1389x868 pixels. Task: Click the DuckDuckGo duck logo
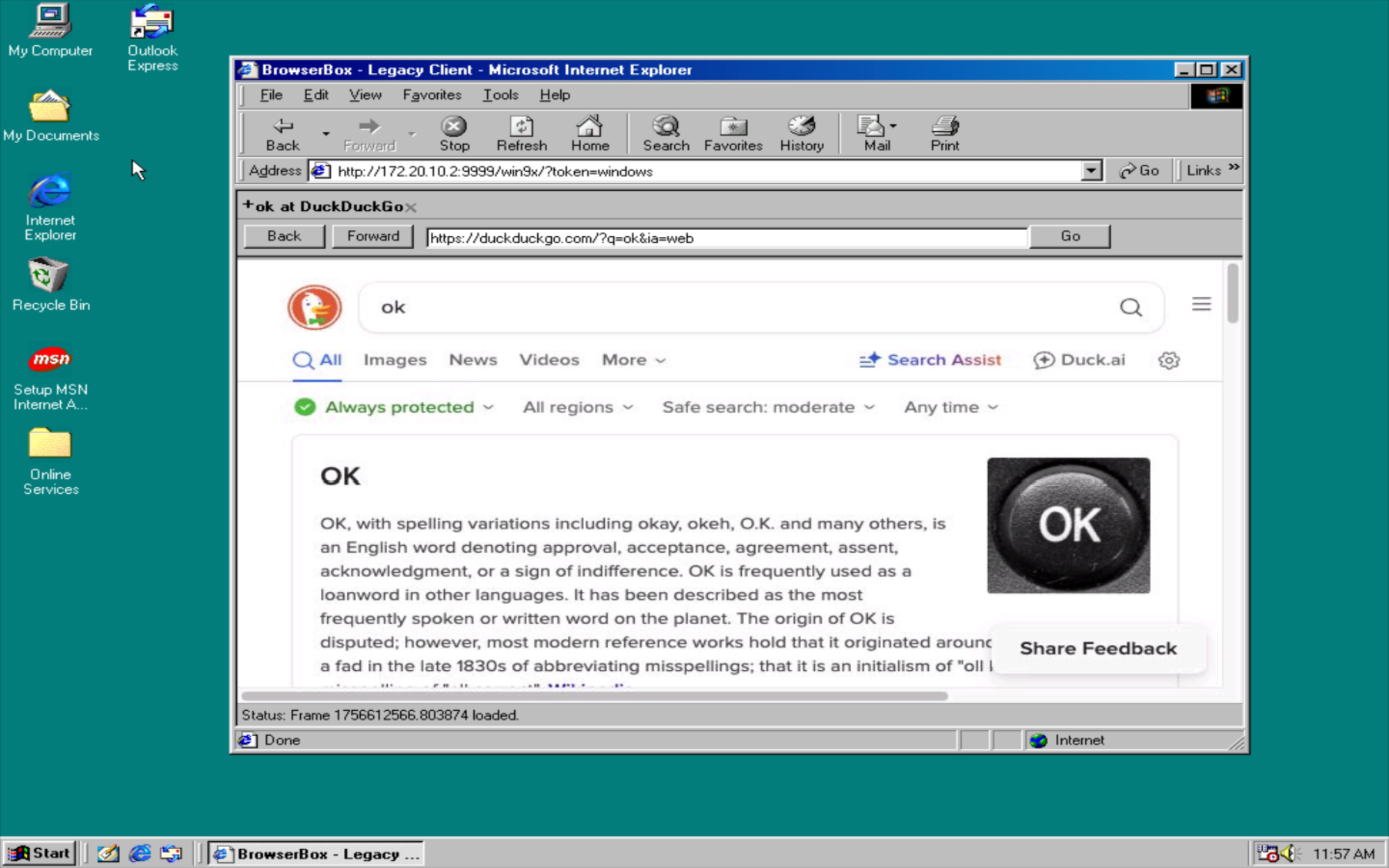pyautogui.click(x=314, y=307)
